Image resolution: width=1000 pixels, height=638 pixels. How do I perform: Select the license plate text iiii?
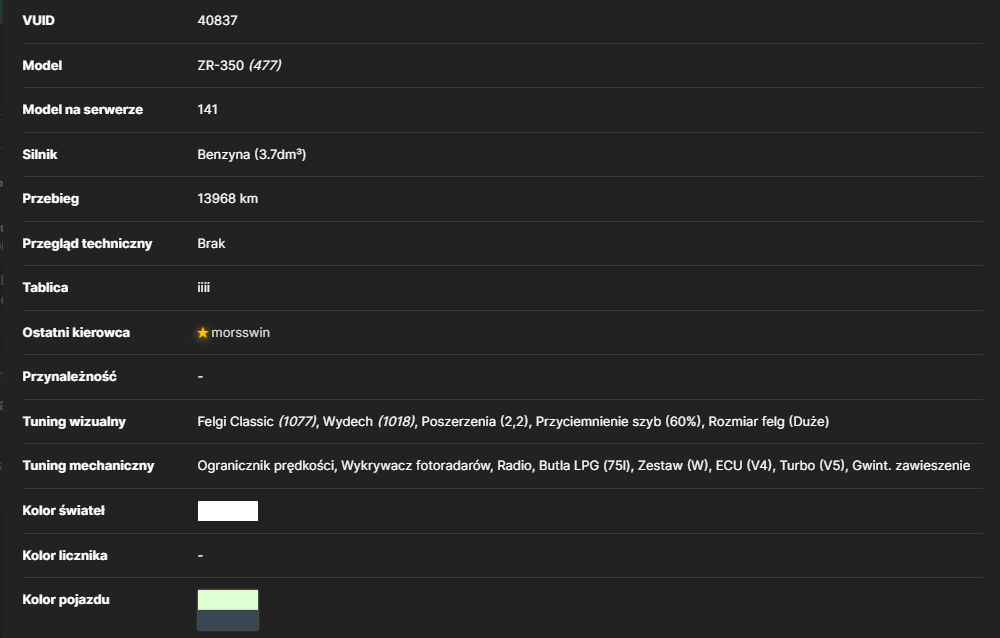pos(203,288)
